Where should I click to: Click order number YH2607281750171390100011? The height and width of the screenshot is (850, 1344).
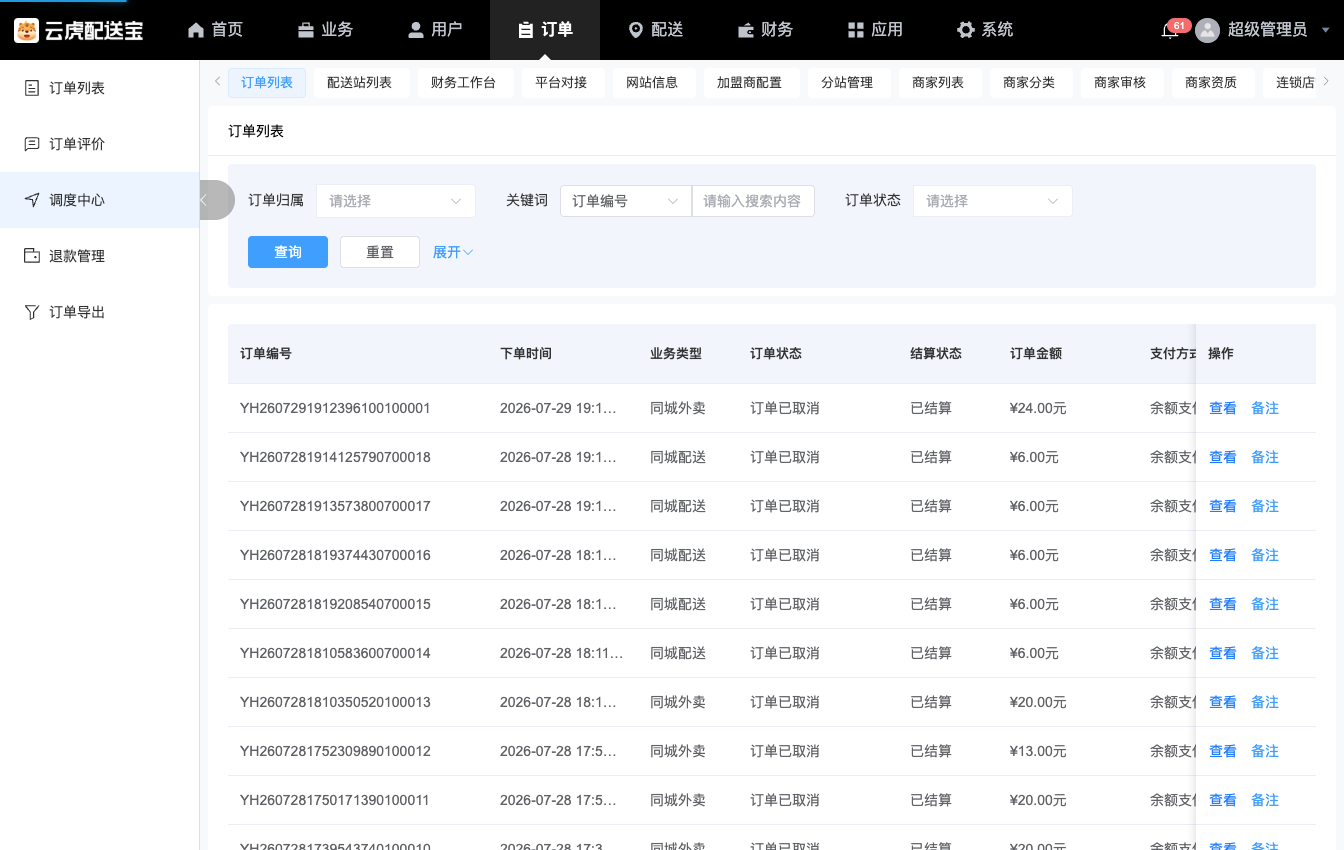(335, 800)
